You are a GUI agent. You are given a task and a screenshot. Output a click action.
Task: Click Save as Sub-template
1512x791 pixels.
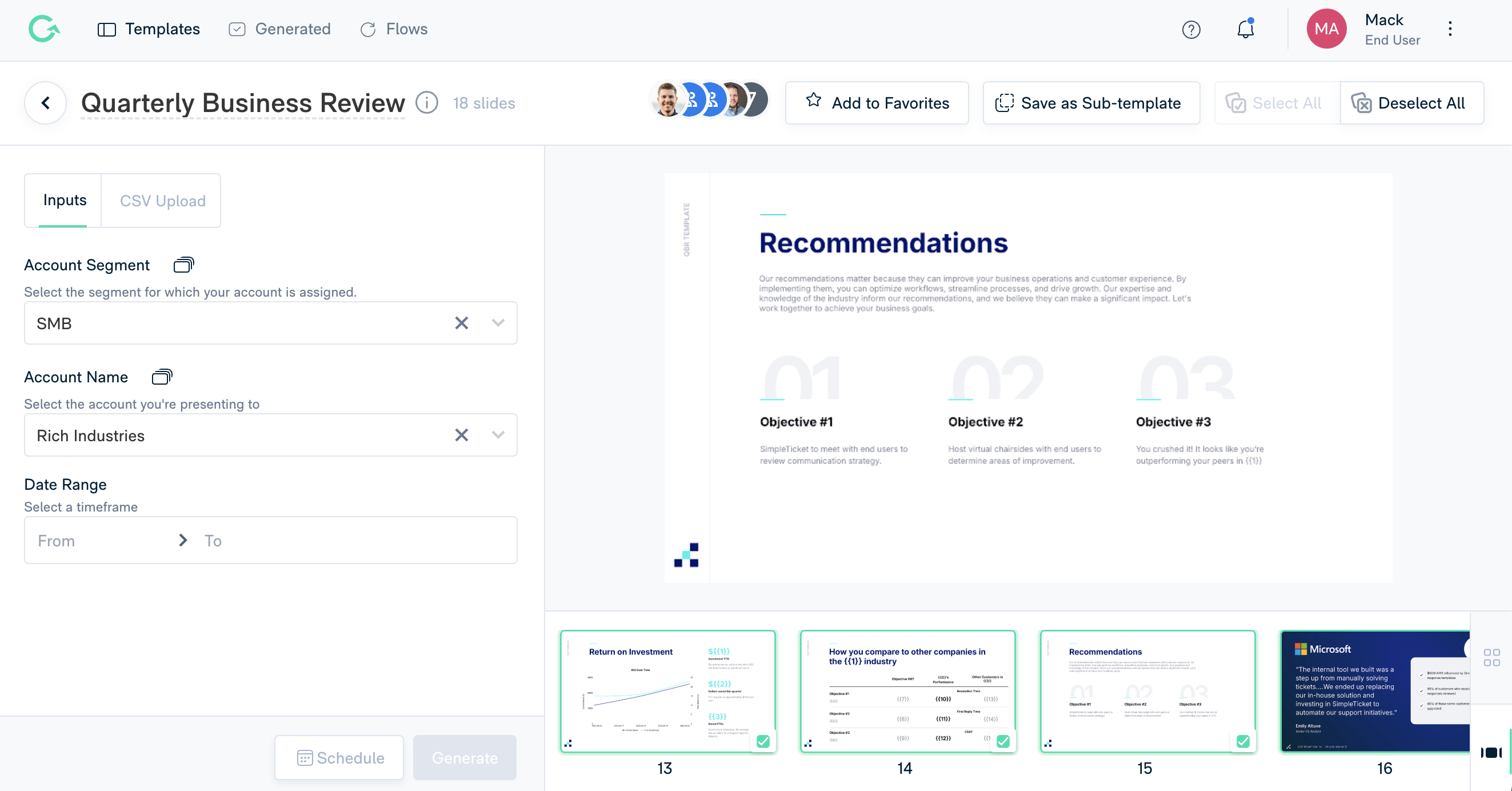click(x=1090, y=103)
